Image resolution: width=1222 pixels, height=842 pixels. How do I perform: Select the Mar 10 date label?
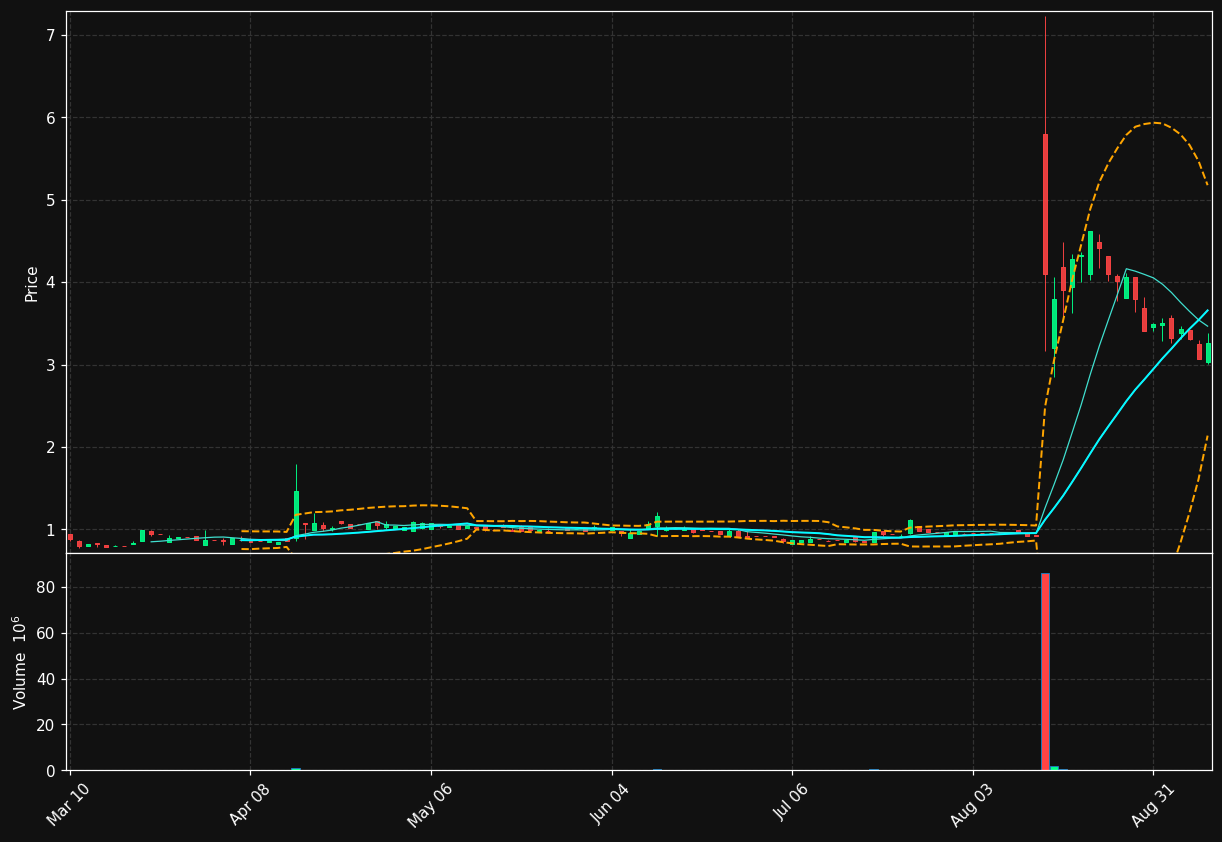pyautogui.click(x=68, y=805)
